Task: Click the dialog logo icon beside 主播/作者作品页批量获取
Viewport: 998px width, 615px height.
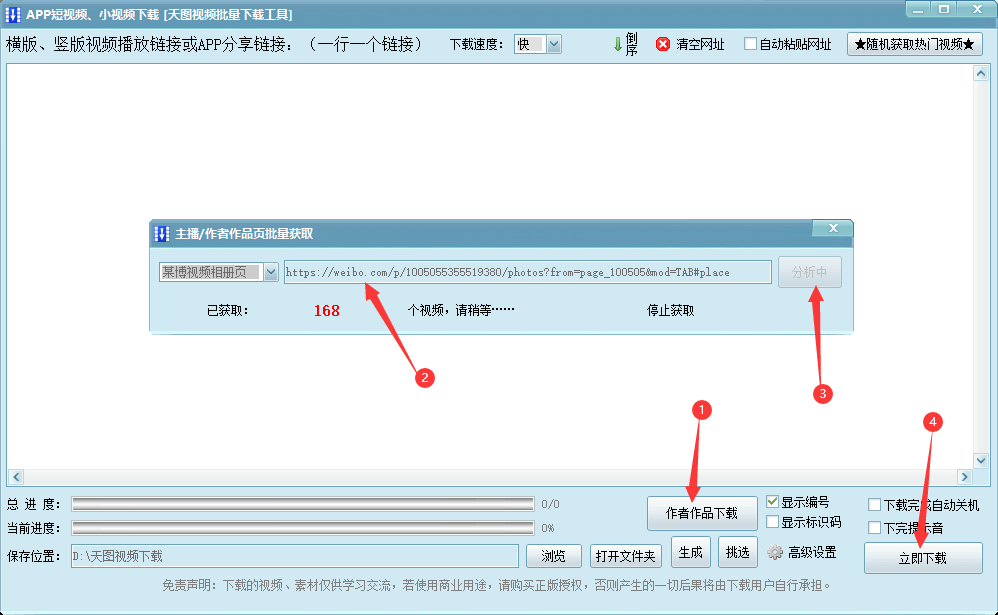Action: point(162,234)
